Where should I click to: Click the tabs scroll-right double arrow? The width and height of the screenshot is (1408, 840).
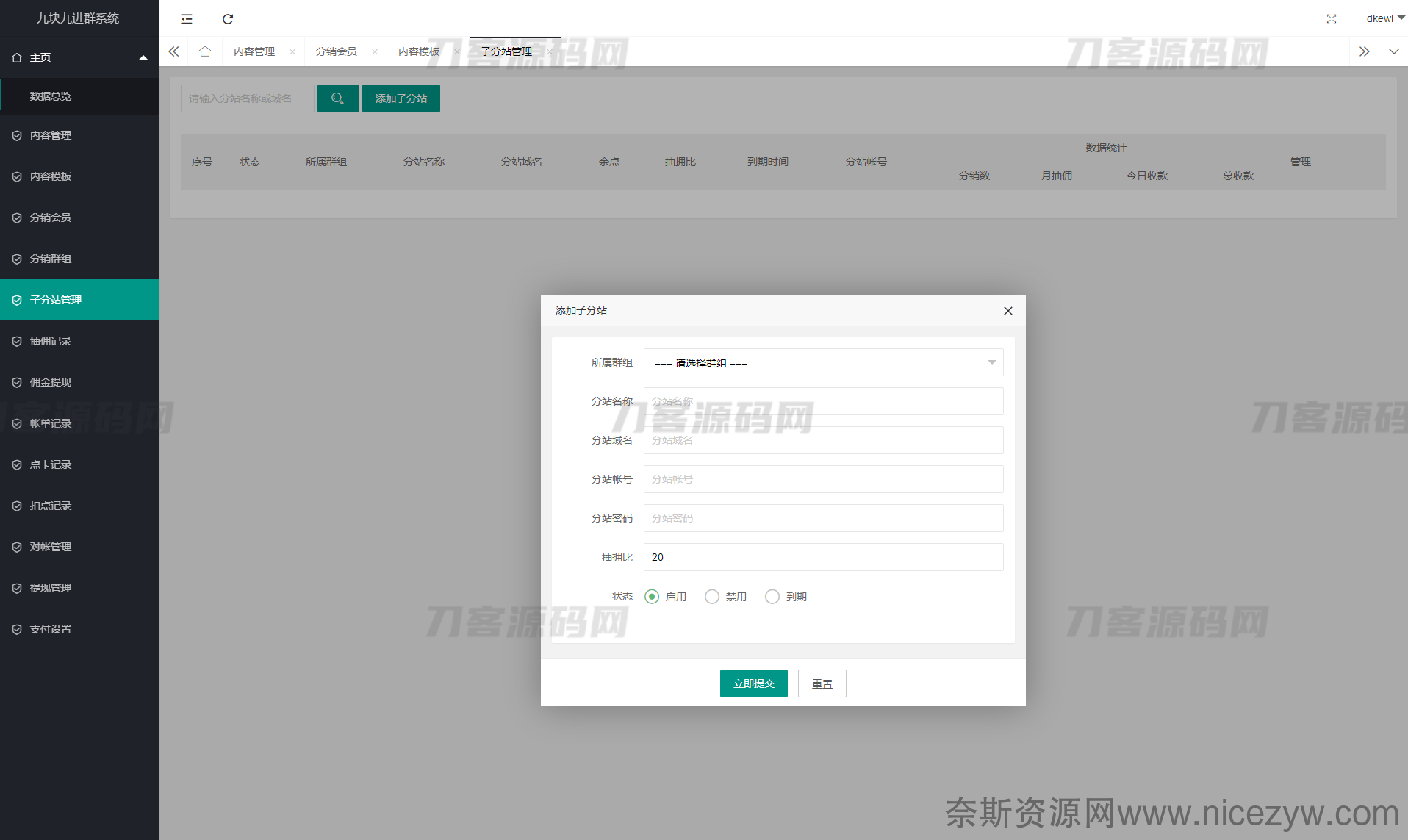click(1364, 51)
